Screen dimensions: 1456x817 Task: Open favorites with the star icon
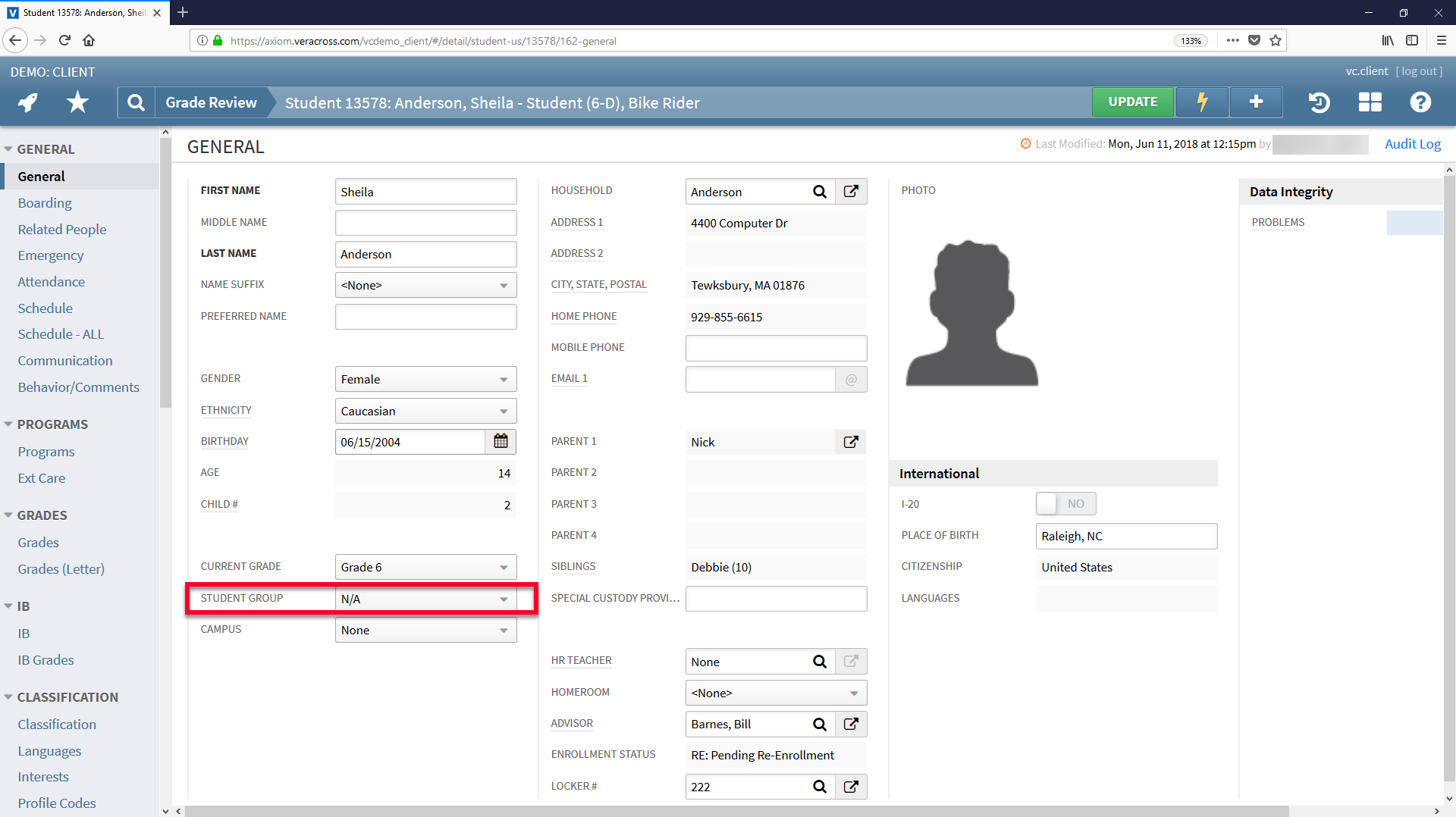(77, 102)
